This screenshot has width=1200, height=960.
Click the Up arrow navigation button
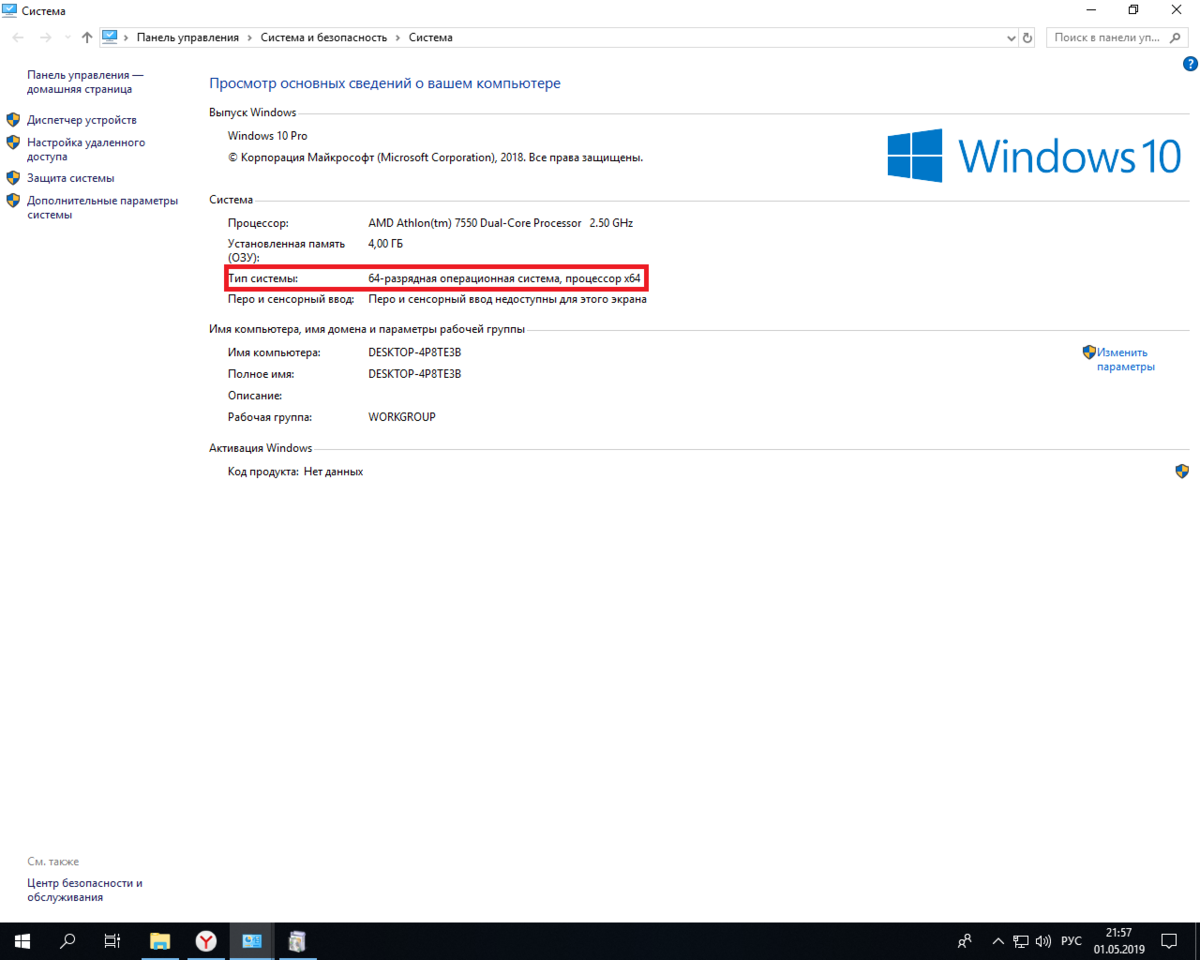[x=87, y=37]
